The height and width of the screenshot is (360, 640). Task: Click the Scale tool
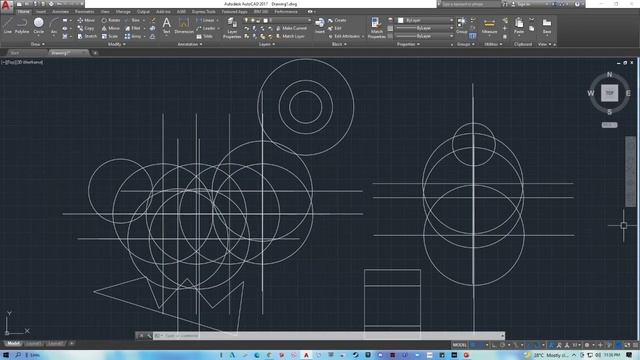coord(110,36)
